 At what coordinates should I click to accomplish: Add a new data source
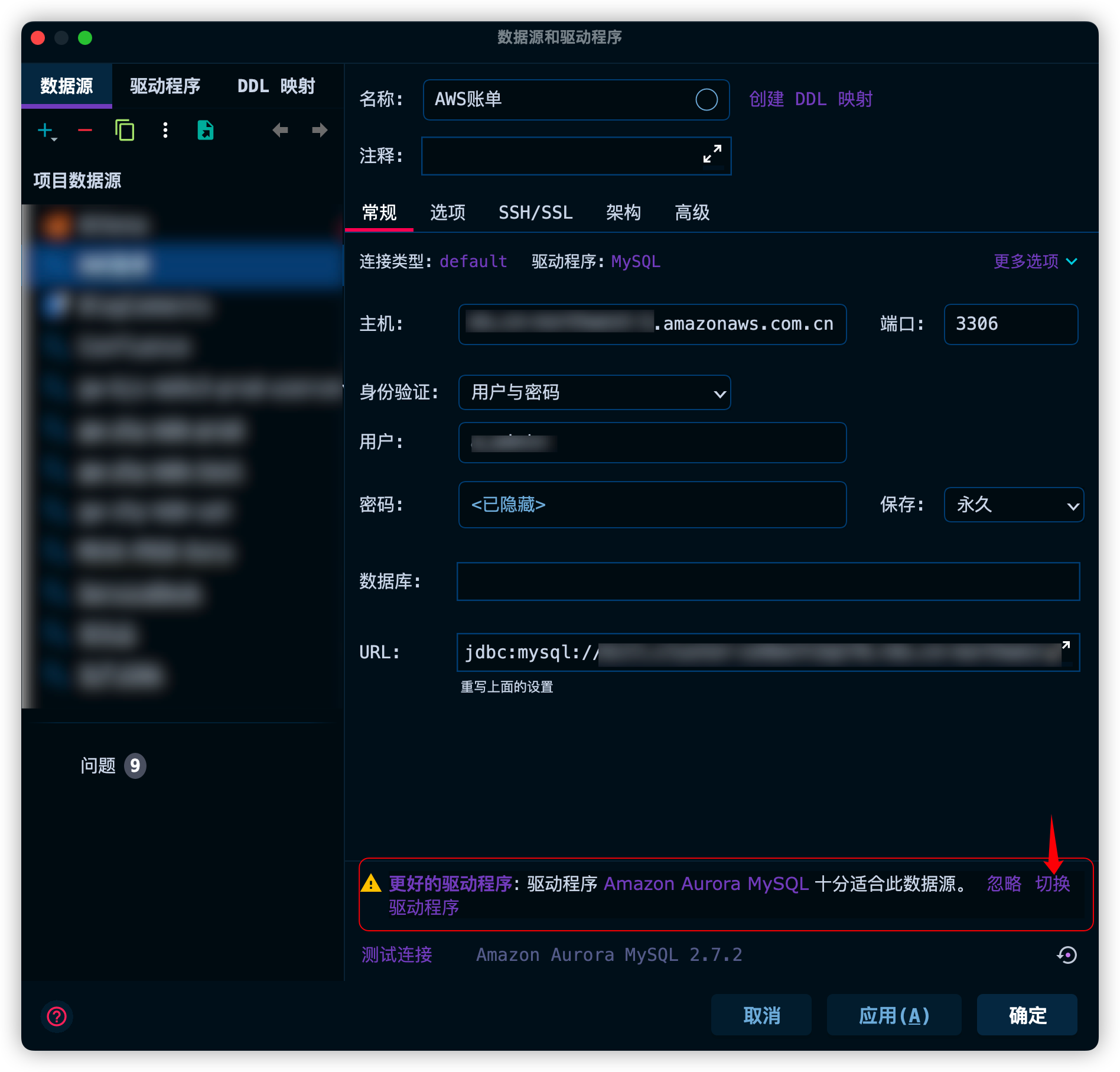click(45, 130)
